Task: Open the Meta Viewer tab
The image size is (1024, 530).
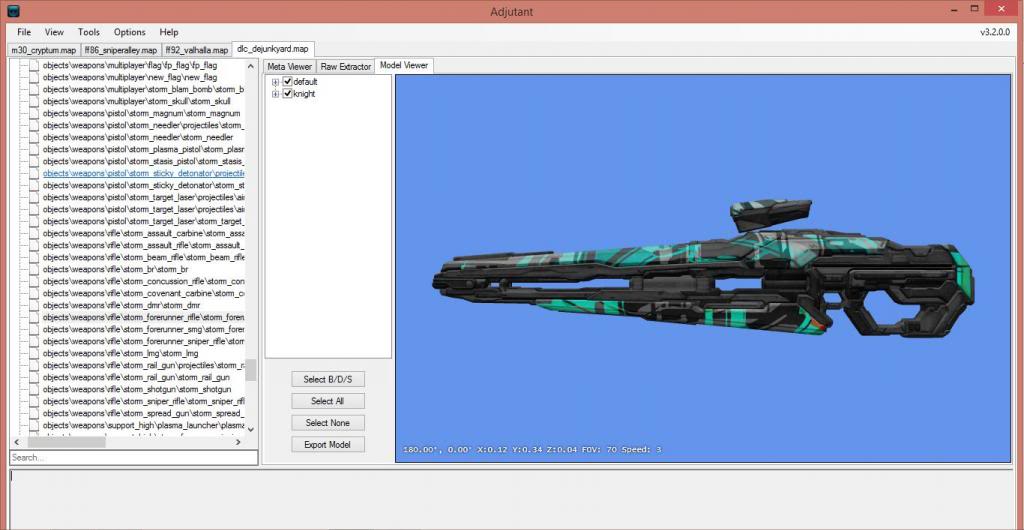Action: tap(289, 67)
